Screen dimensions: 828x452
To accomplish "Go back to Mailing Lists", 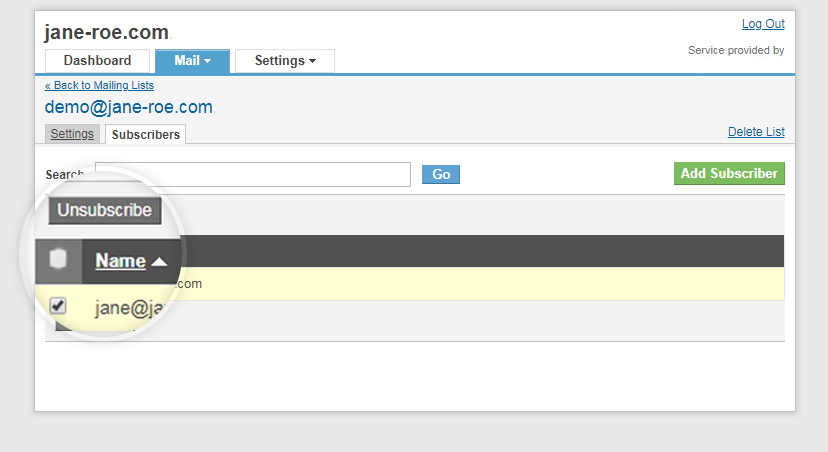I will point(99,85).
